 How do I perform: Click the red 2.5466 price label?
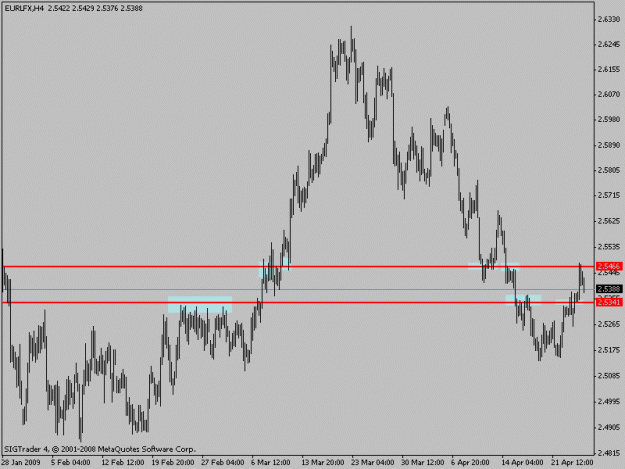point(609,266)
